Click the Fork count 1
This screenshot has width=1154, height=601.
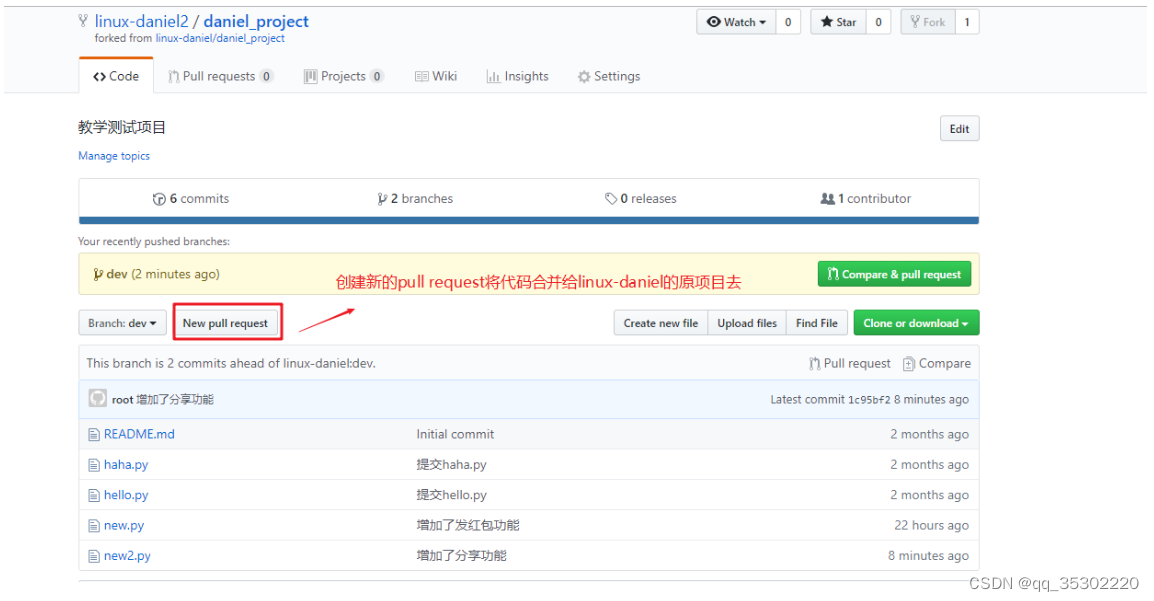tap(967, 22)
